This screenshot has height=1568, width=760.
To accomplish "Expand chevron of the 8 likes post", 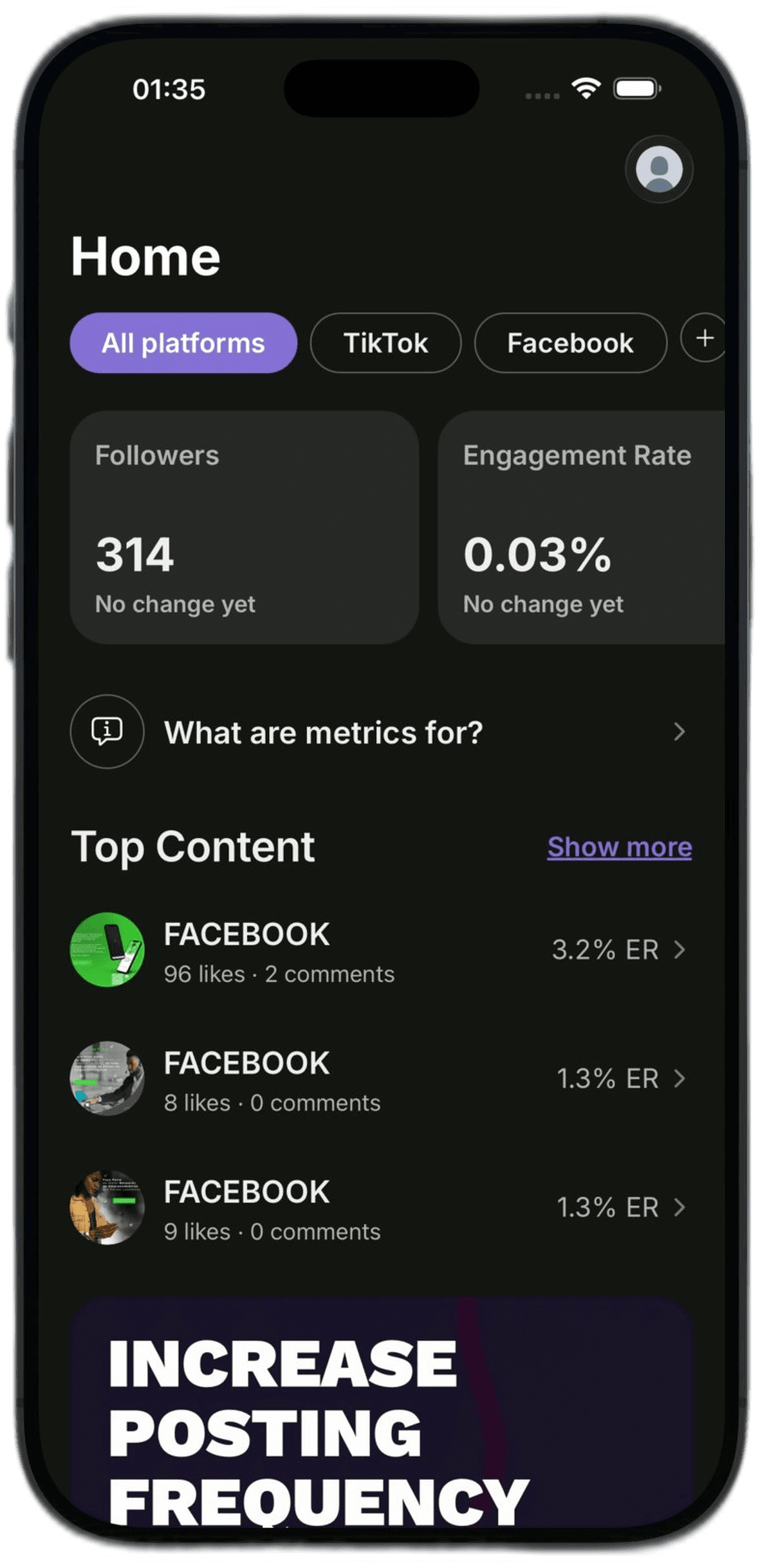I will tap(680, 1079).
